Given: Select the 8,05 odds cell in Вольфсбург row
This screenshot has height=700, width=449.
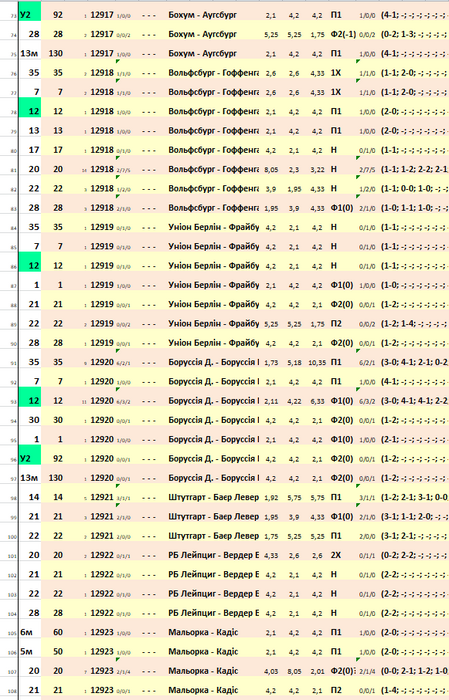Looking at the screenshot, I should click(x=271, y=169).
